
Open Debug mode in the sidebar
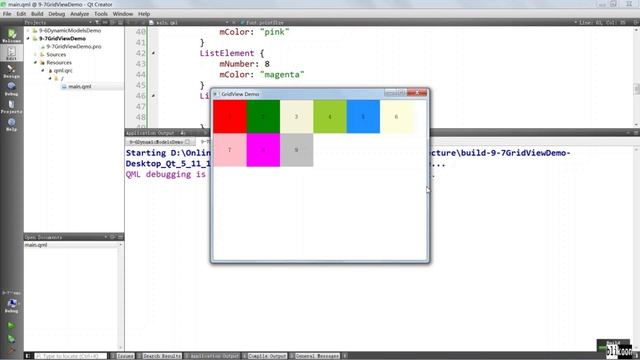click(x=11, y=89)
